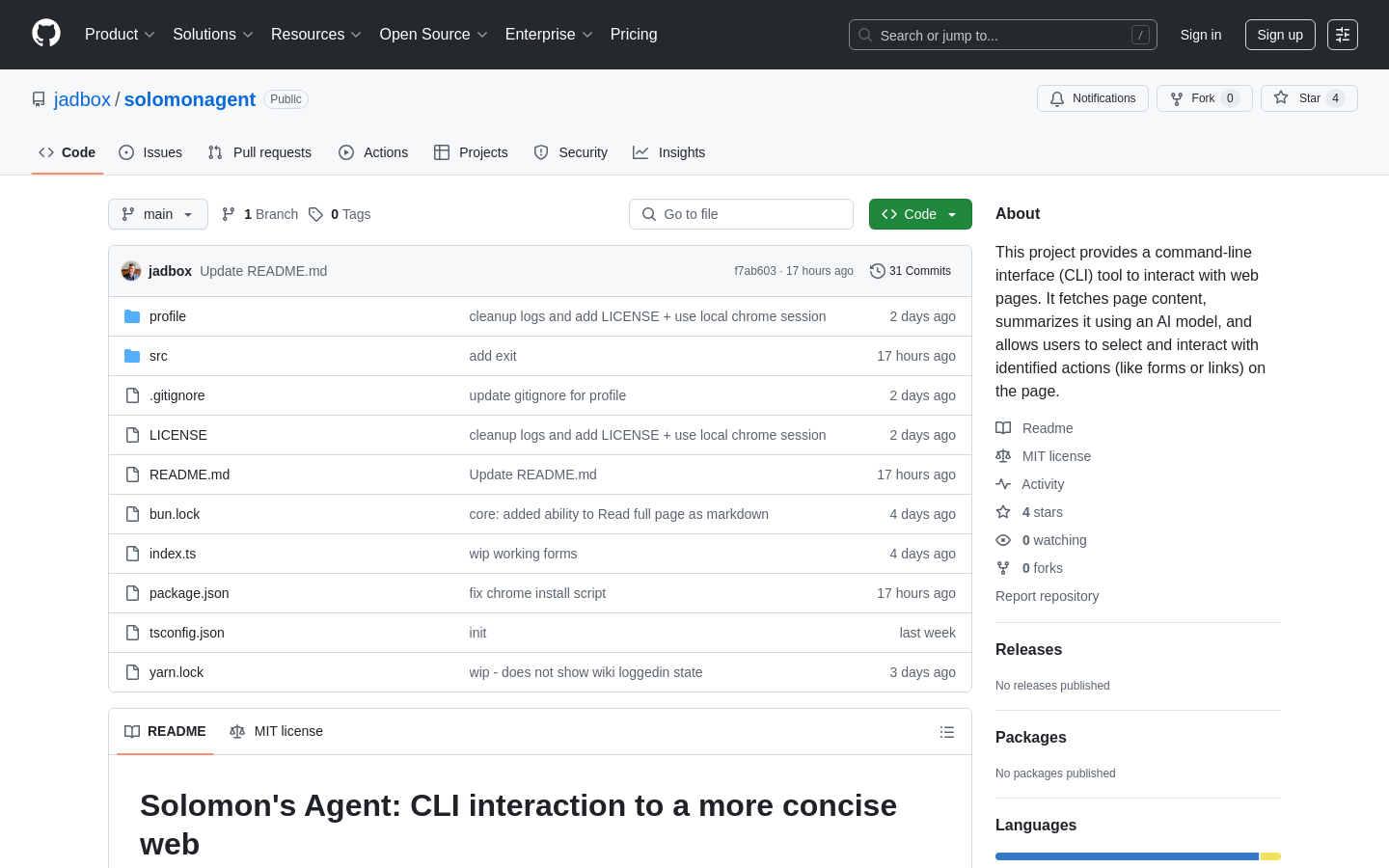Open the Releases heading link
The image size is (1389, 868).
pyautogui.click(x=1028, y=650)
